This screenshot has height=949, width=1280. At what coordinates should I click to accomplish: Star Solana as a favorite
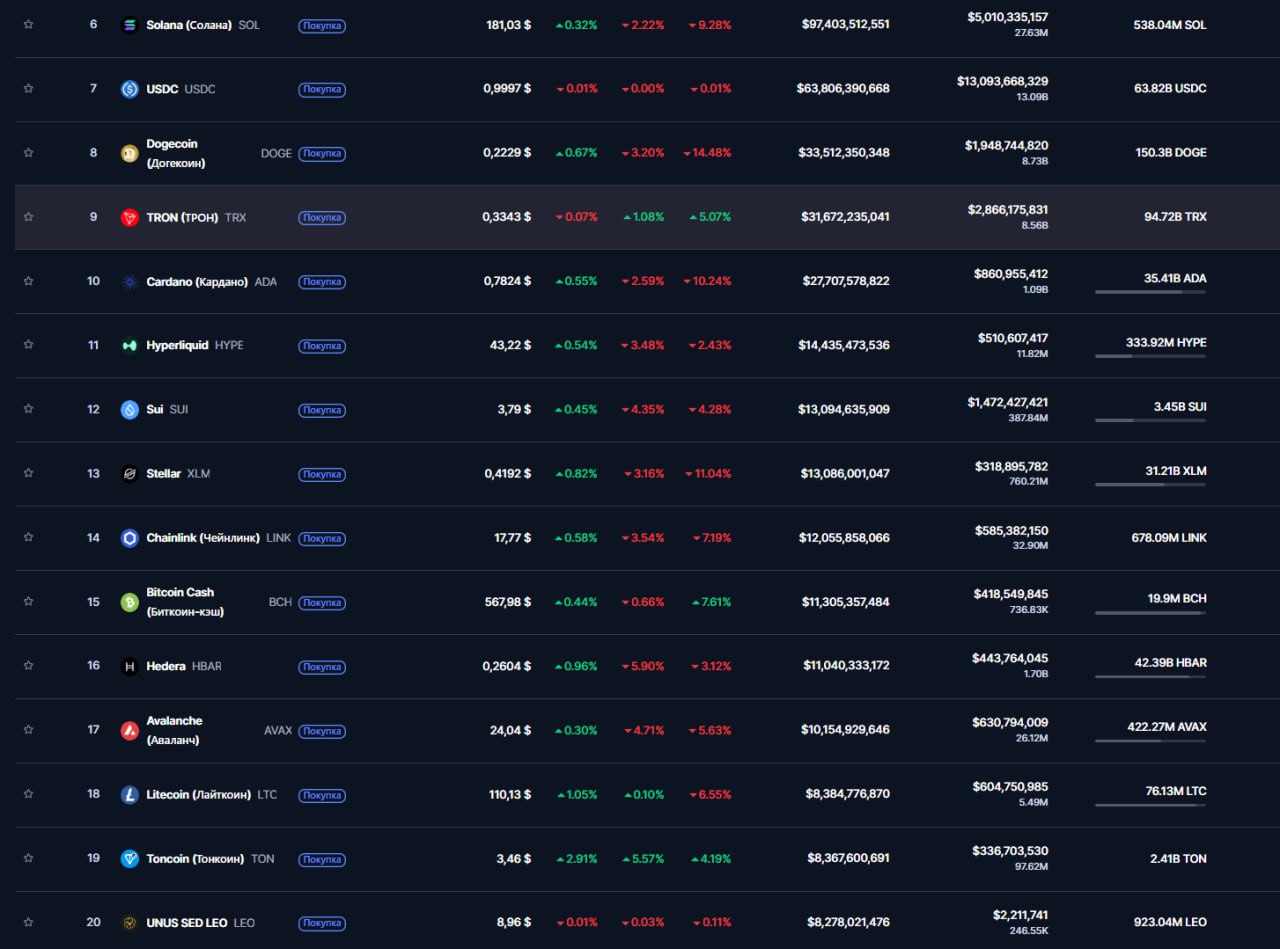click(x=28, y=24)
